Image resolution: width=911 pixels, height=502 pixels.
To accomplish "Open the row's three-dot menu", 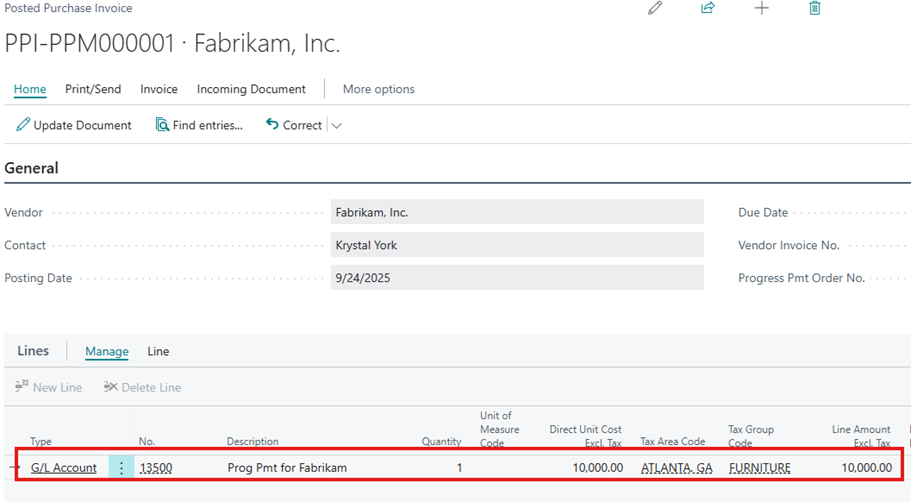I will (121, 467).
